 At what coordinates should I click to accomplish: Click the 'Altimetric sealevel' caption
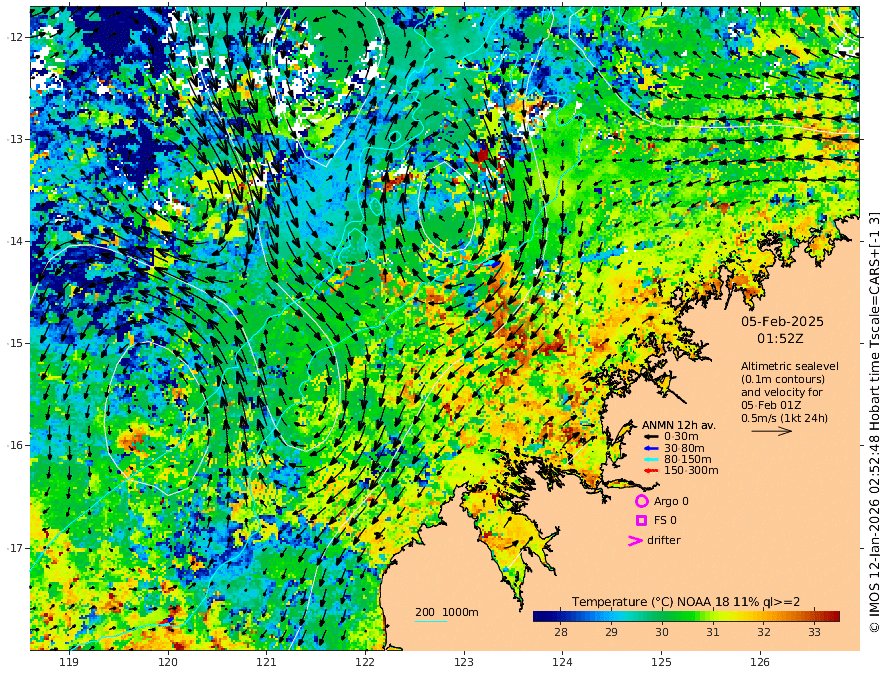[x=790, y=366]
